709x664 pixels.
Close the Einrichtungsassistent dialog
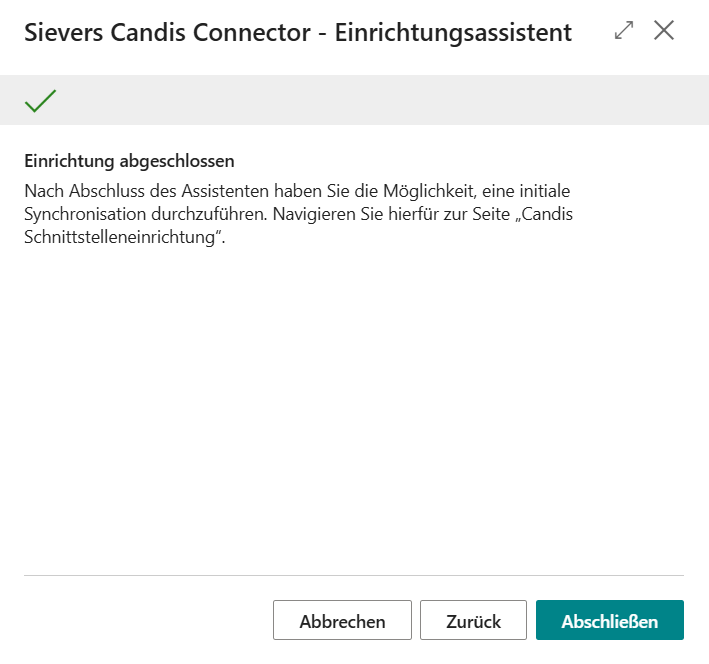click(x=664, y=30)
